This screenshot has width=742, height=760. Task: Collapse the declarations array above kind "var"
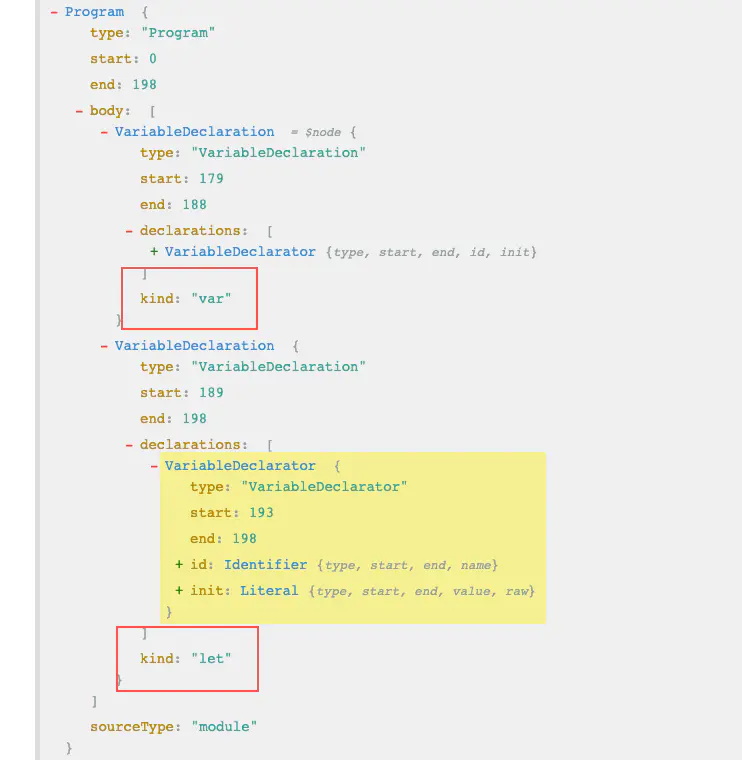point(129,231)
